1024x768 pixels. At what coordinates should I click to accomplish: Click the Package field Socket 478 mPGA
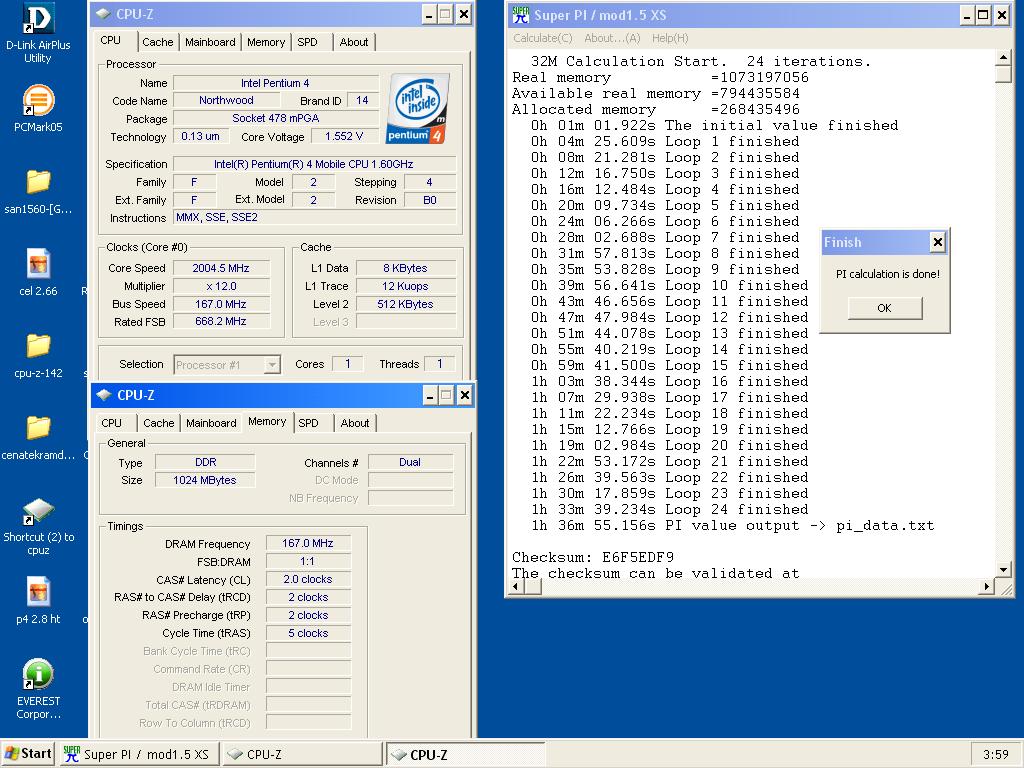276,118
